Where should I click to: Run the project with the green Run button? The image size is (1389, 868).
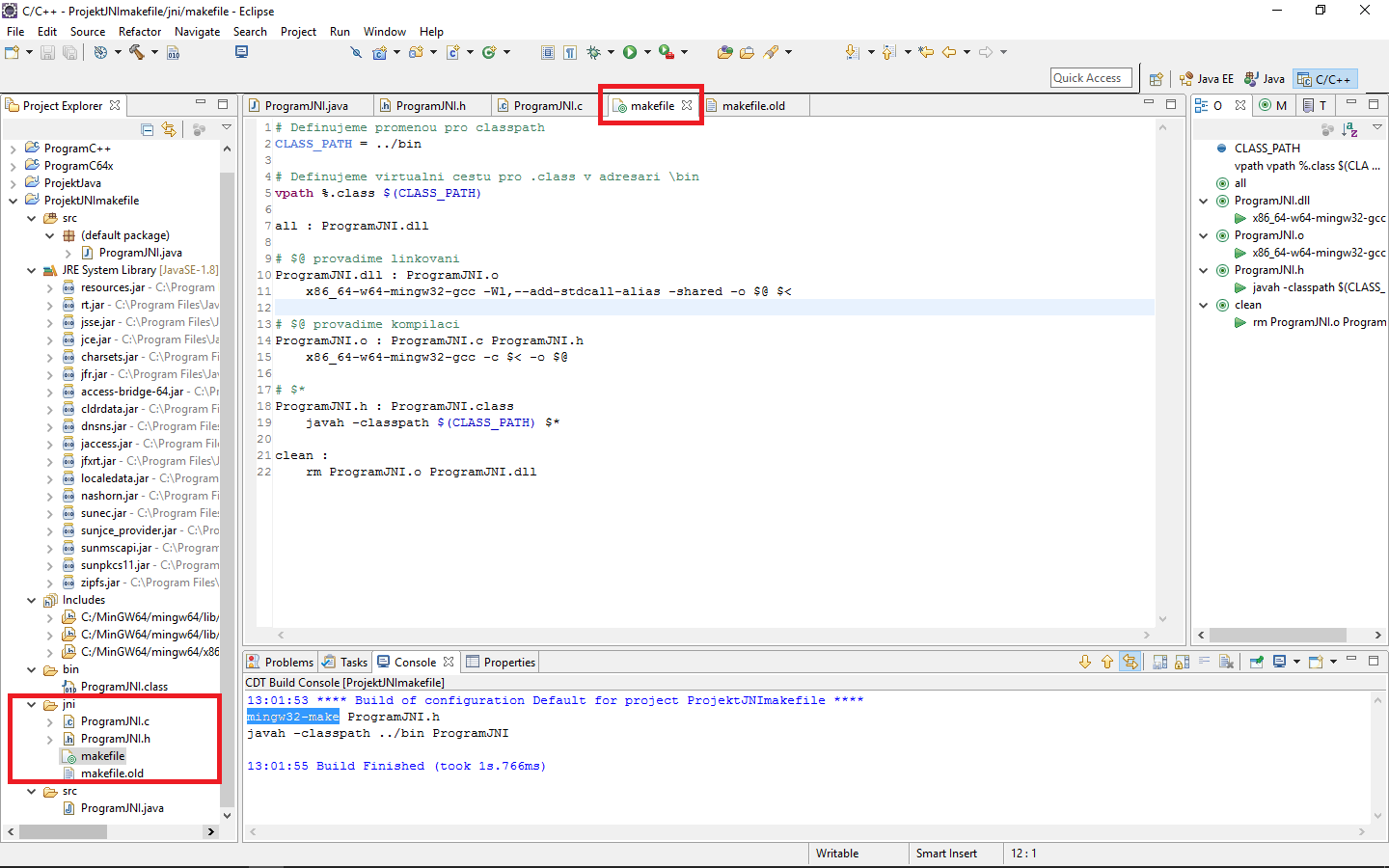629,52
